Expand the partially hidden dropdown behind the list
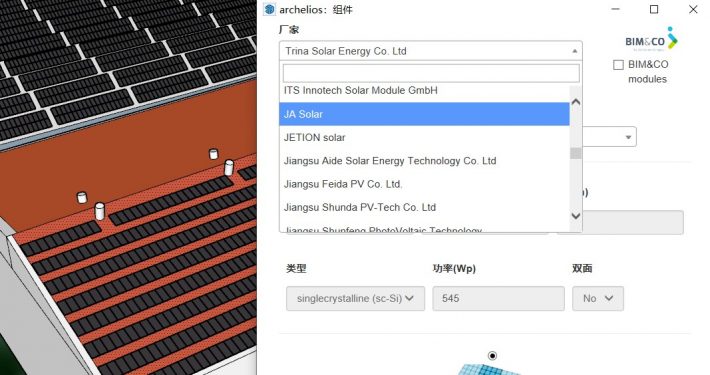Screen dimensions: 710x375 tap(628, 137)
